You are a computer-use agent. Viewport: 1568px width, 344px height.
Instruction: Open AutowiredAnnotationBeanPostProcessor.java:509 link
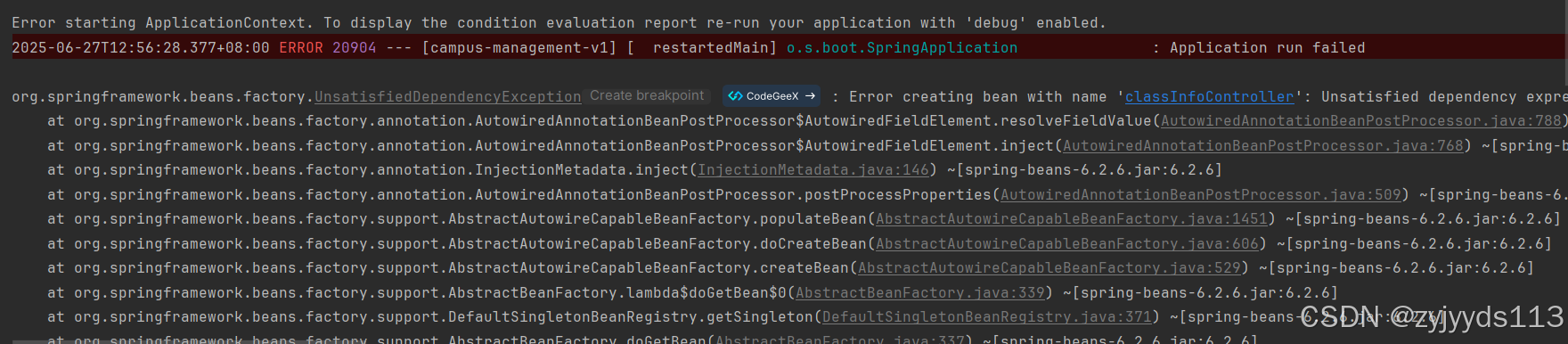tap(1200, 195)
